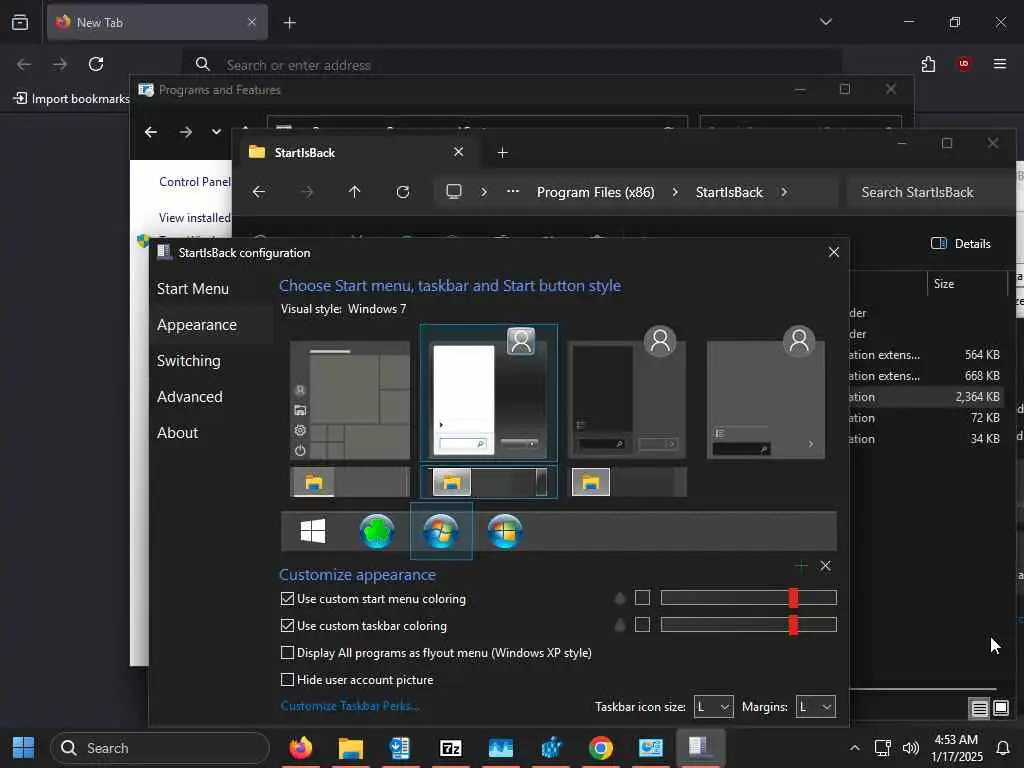Pick start menu color with the droplet icon
The height and width of the screenshot is (768, 1024).
(x=620, y=598)
